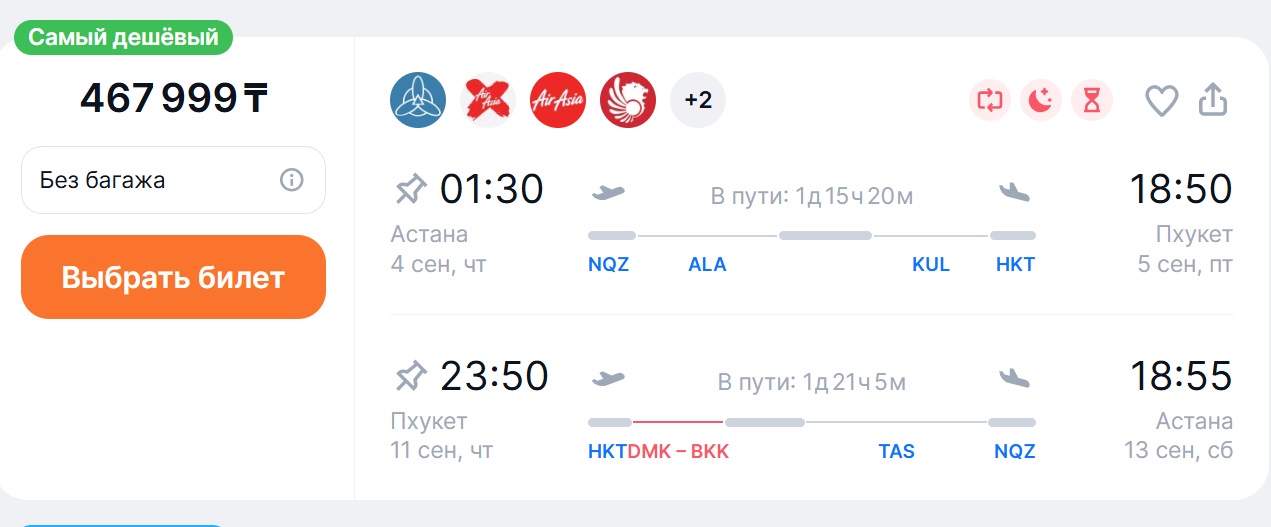Click the heart favorite icon
This screenshot has height=527, width=1271.
[1162, 100]
